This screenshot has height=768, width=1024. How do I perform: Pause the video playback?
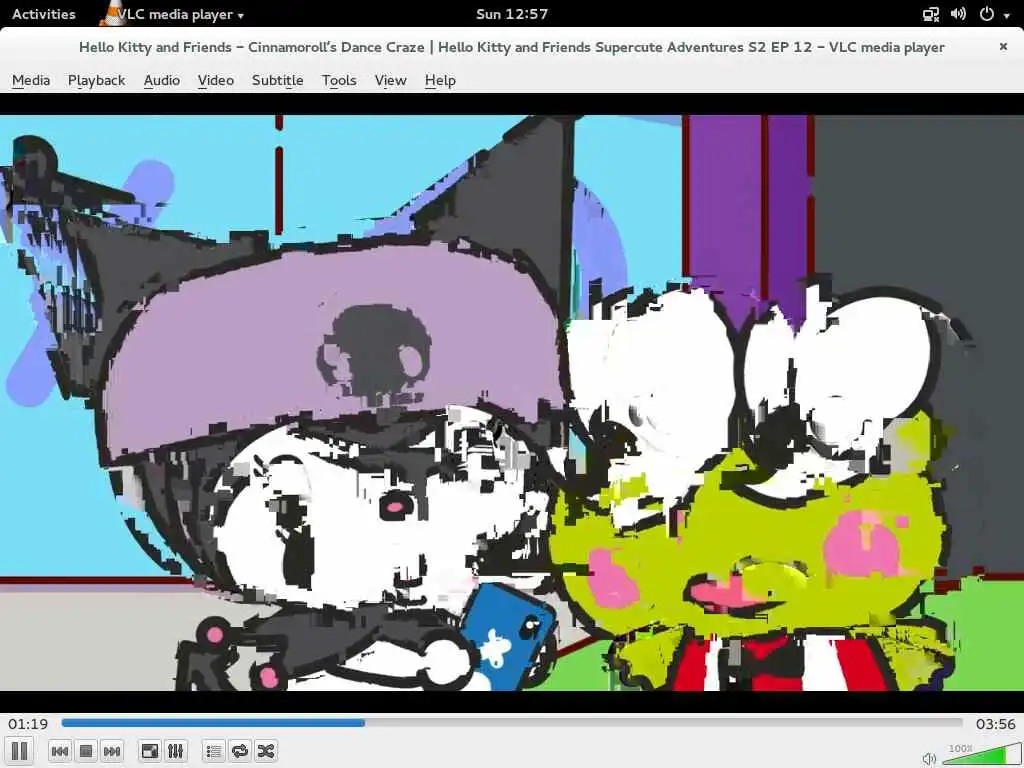point(20,751)
